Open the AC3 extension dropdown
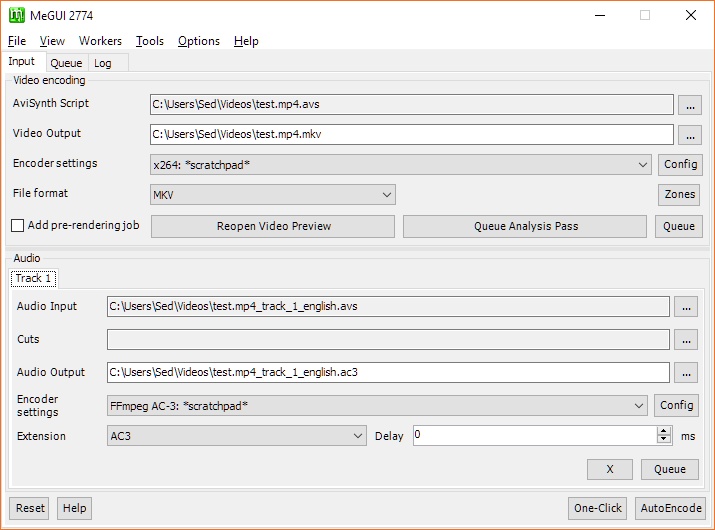The width and height of the screenshot is (715, 530). click(358, 436)
